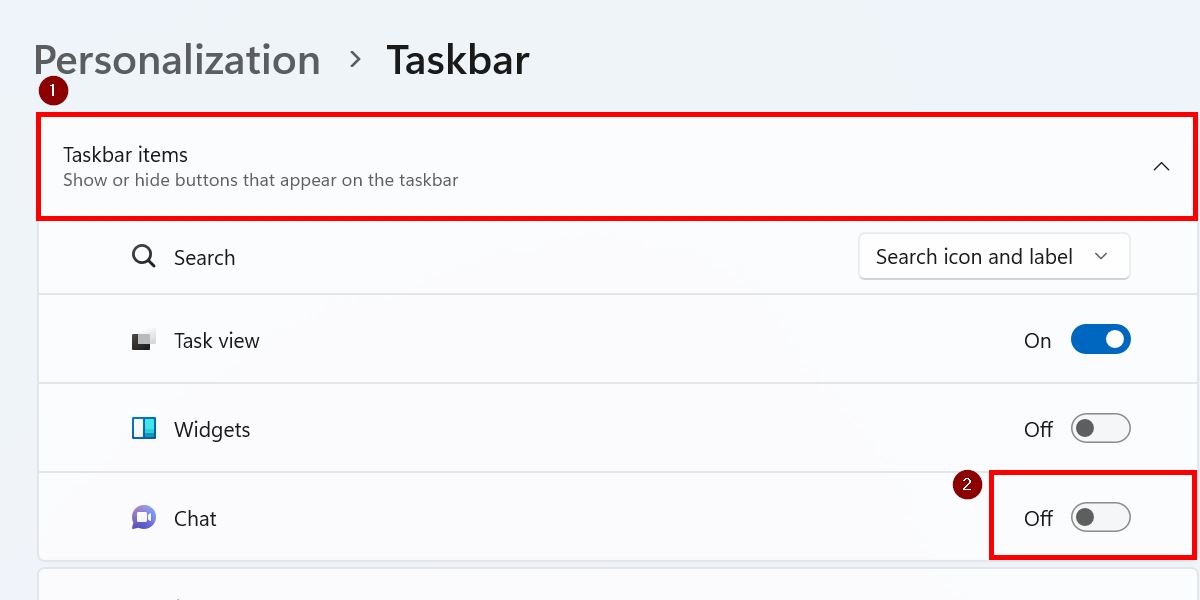The height and width of the screenshot is (600, 1200).
Task: Navigate back to Personalization
Action: point(177,60)
